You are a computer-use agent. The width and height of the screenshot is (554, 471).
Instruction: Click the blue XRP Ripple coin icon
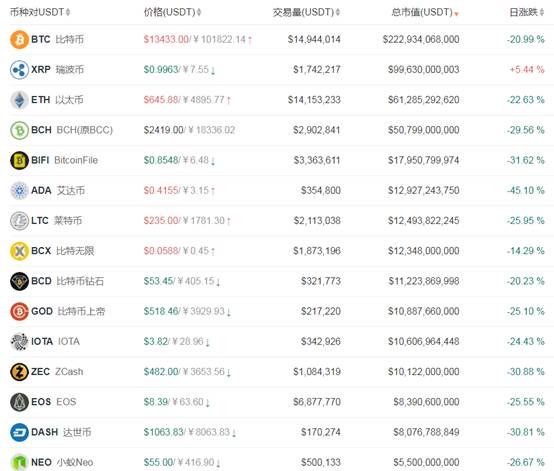click(19, 70)
